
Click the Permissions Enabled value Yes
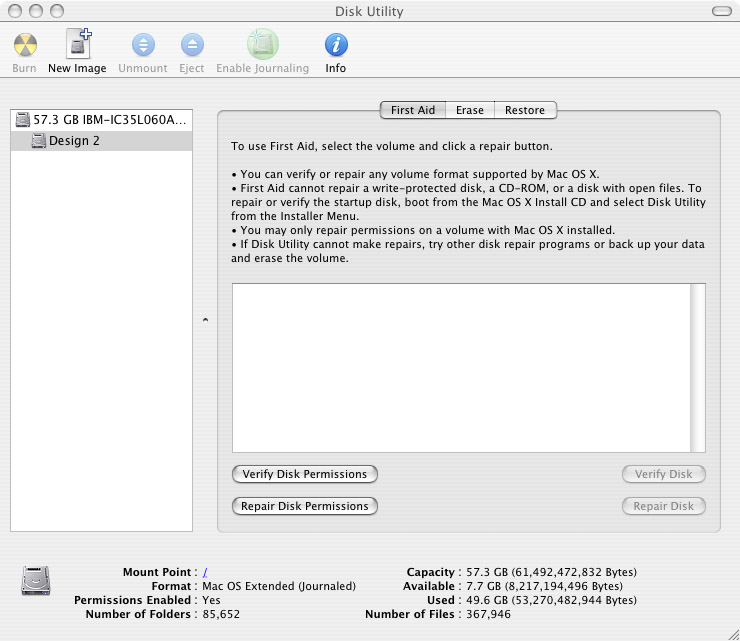(x=211, y=600)
